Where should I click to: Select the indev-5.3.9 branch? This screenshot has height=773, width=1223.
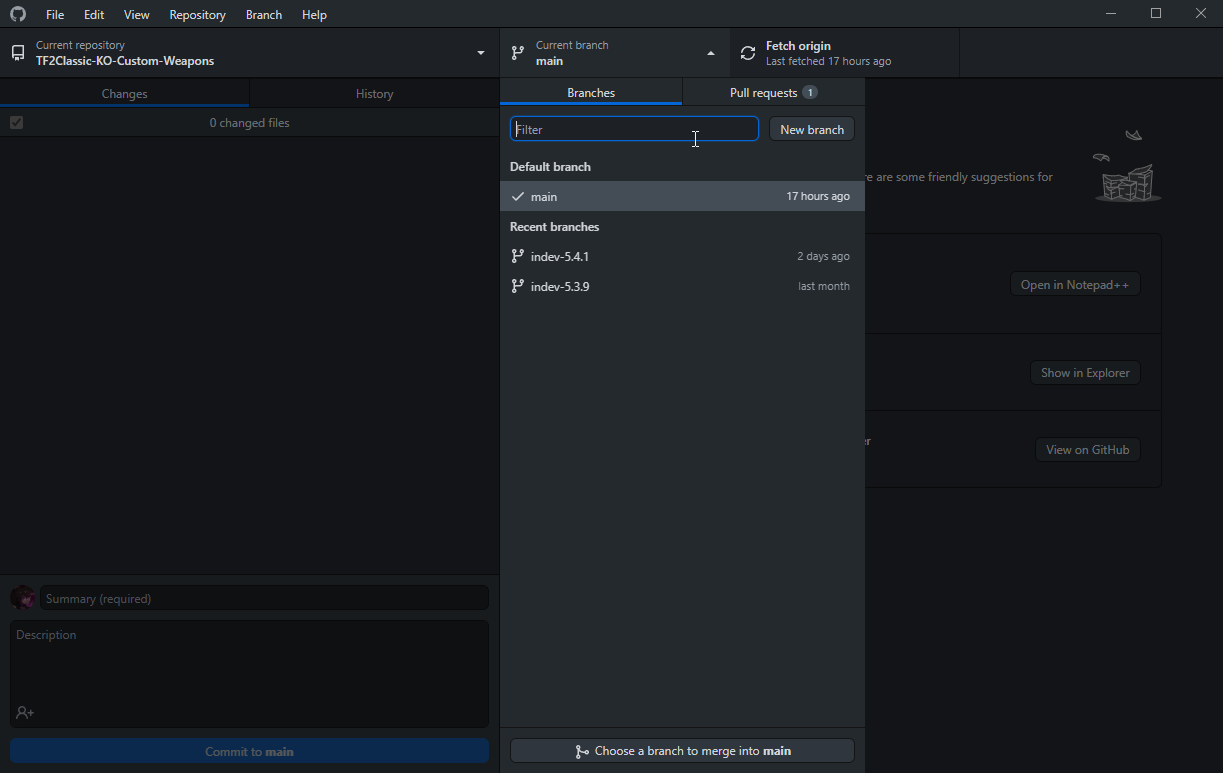[682, 286]
